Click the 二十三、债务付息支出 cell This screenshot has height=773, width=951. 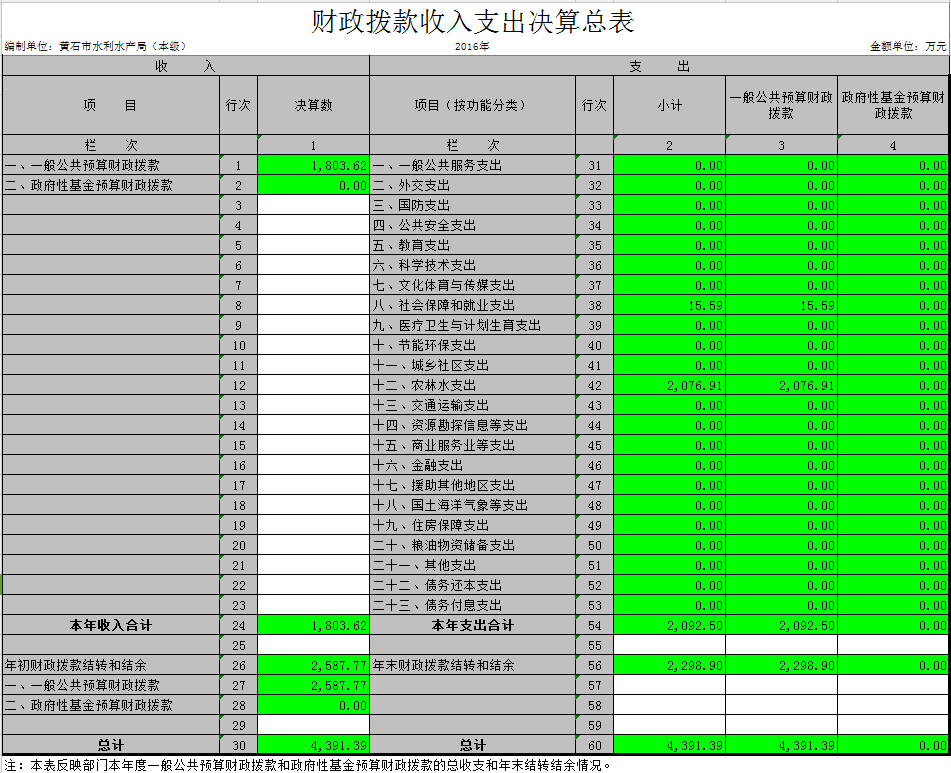point(472,606)
